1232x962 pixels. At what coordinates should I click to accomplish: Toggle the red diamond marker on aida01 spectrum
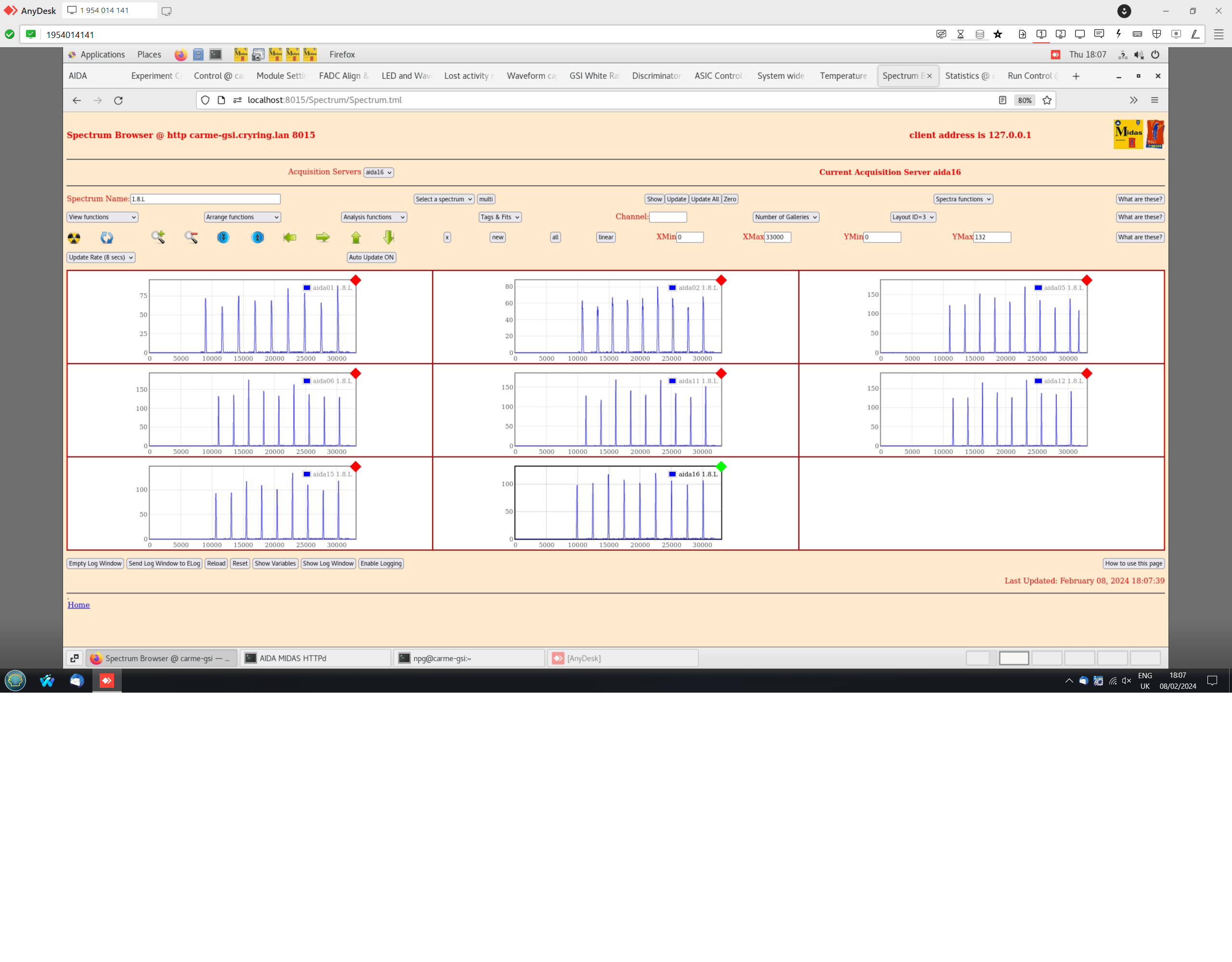[355, 280]
